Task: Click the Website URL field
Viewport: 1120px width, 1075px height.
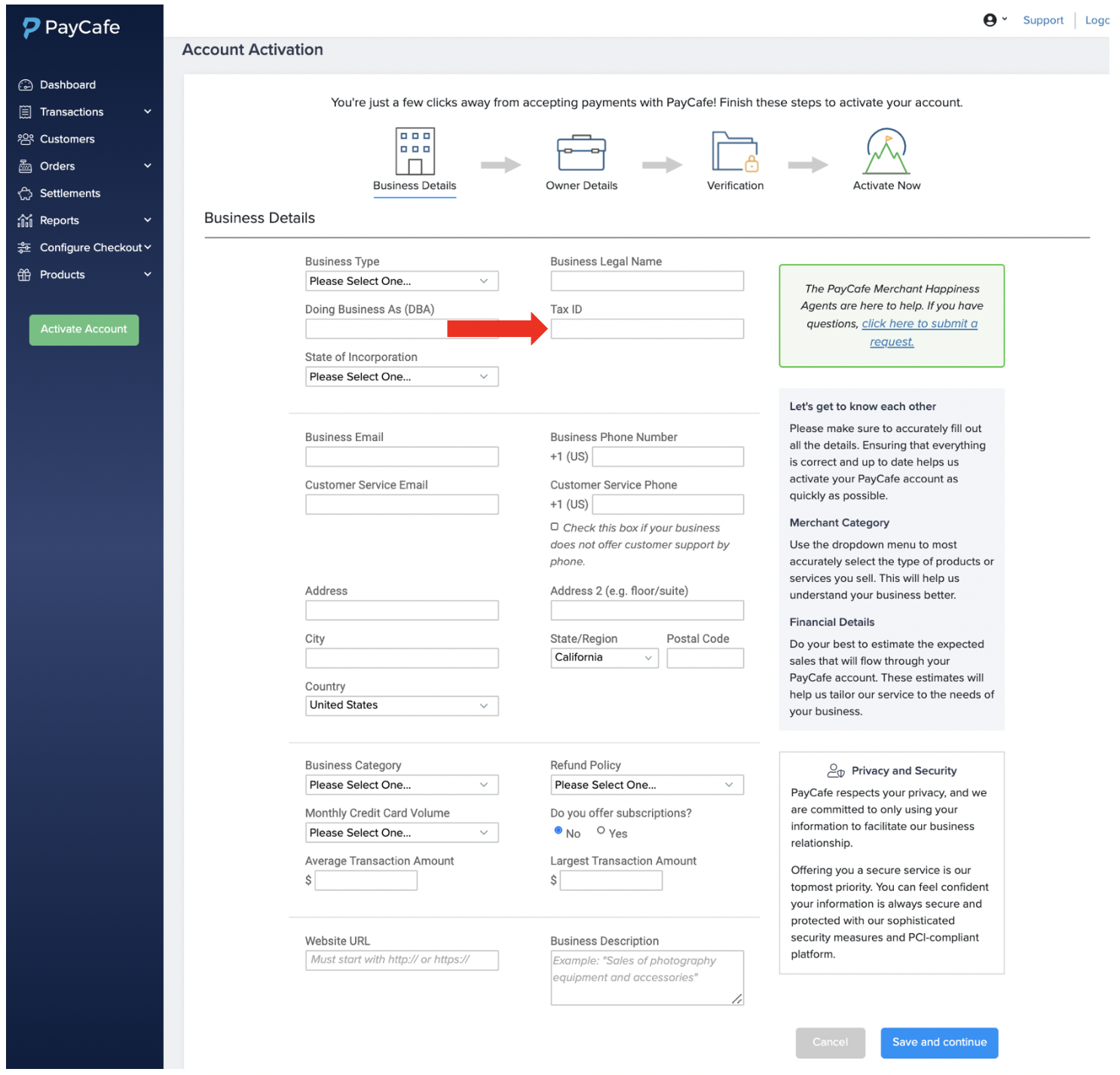Action: [x=402, y=961]
